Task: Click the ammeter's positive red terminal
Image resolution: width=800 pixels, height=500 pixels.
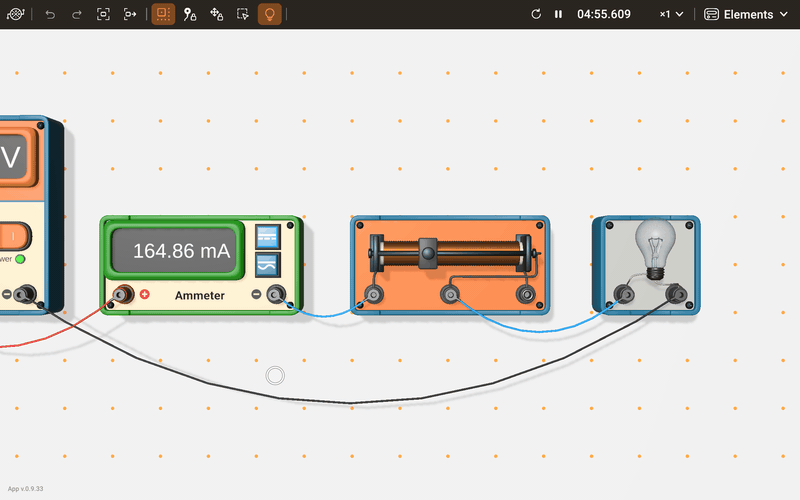Action: (x=123, y=294)
